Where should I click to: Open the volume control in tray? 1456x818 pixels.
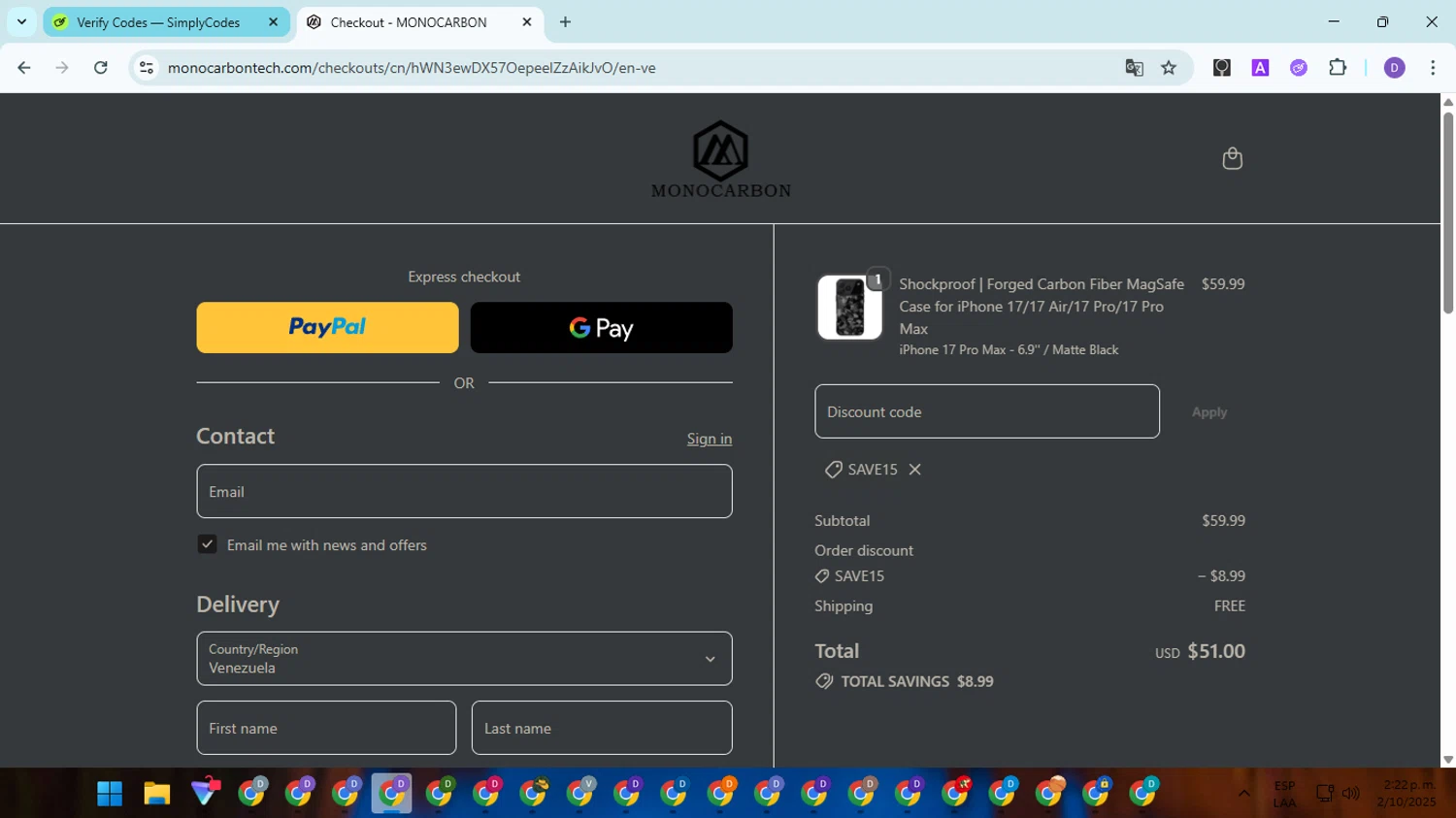1350,794
